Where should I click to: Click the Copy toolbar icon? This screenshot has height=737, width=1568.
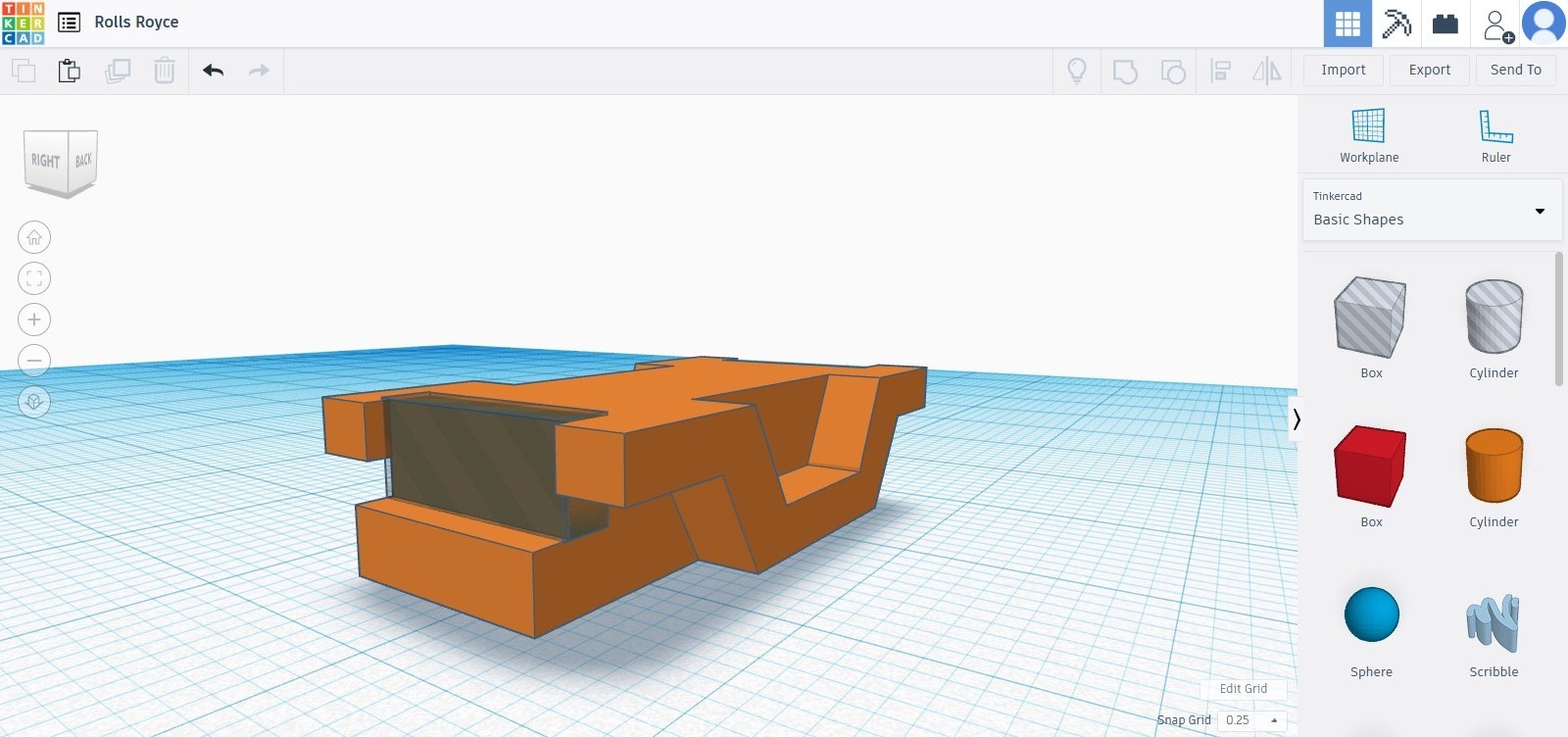click(x=24, y=71)
